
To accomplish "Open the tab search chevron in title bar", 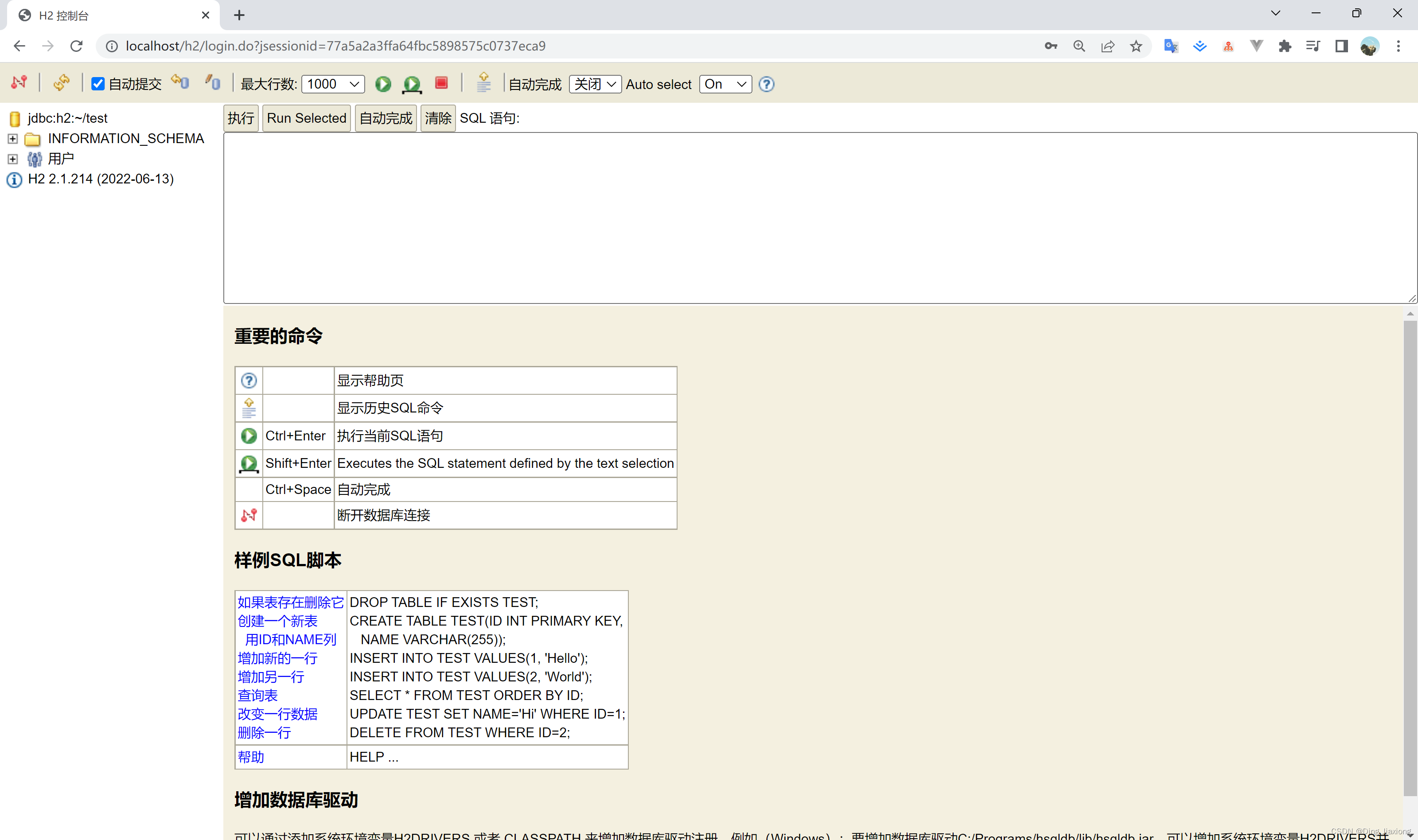I will pyautogui.click(x=1275, y=13).
